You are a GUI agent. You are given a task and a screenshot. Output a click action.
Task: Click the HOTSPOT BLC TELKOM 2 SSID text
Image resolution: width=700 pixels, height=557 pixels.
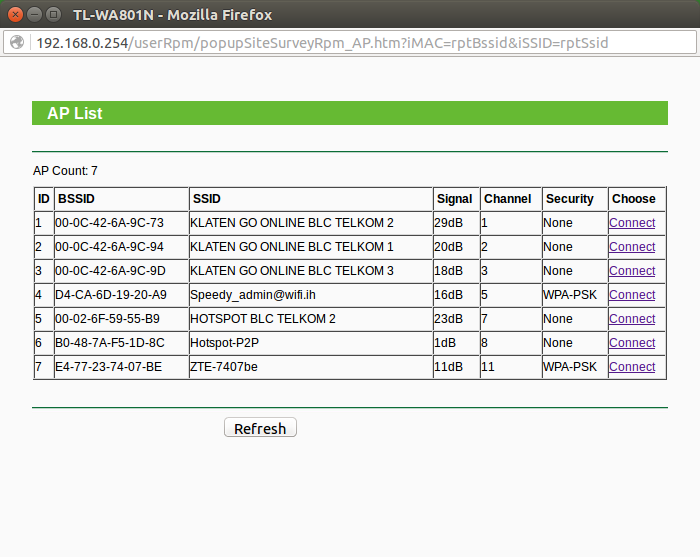click(262, 319)
